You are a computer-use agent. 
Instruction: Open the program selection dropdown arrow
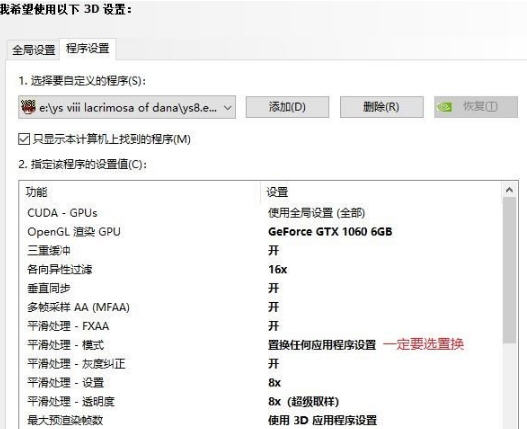(228, 108)
